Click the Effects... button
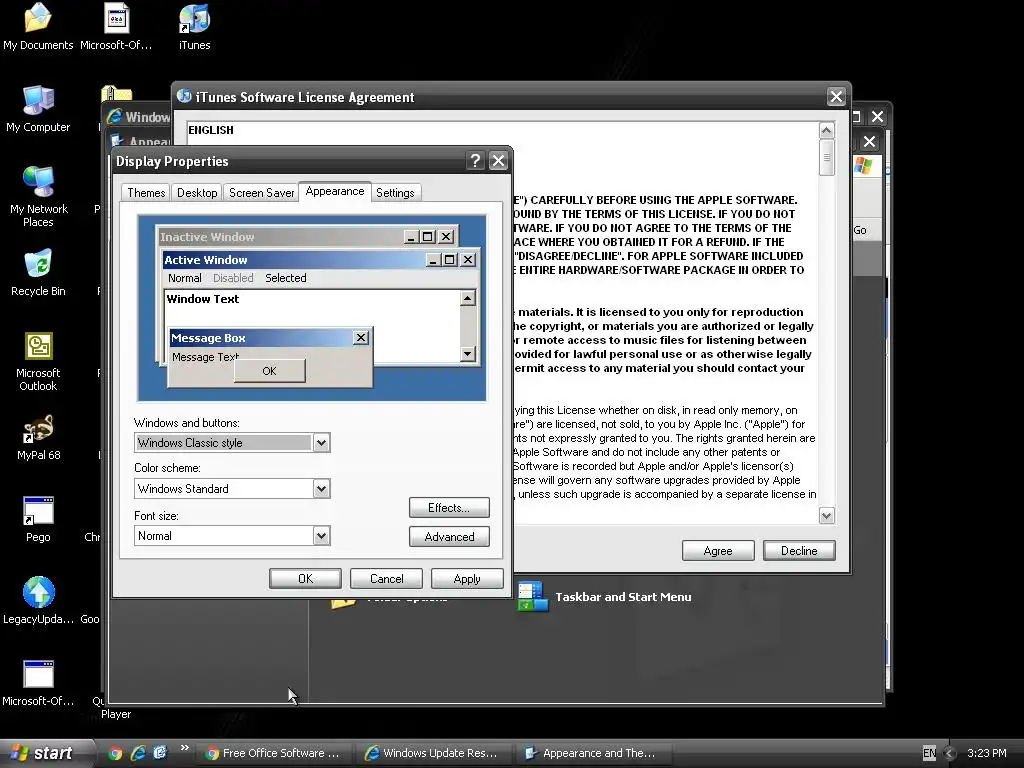Image resolution: width=1024 pixels, height=768 pixels. tap(449, 507)
